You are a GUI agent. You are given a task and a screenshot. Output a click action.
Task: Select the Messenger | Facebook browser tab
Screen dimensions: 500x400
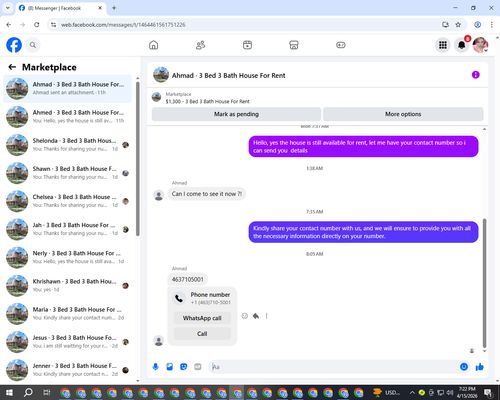60,8
